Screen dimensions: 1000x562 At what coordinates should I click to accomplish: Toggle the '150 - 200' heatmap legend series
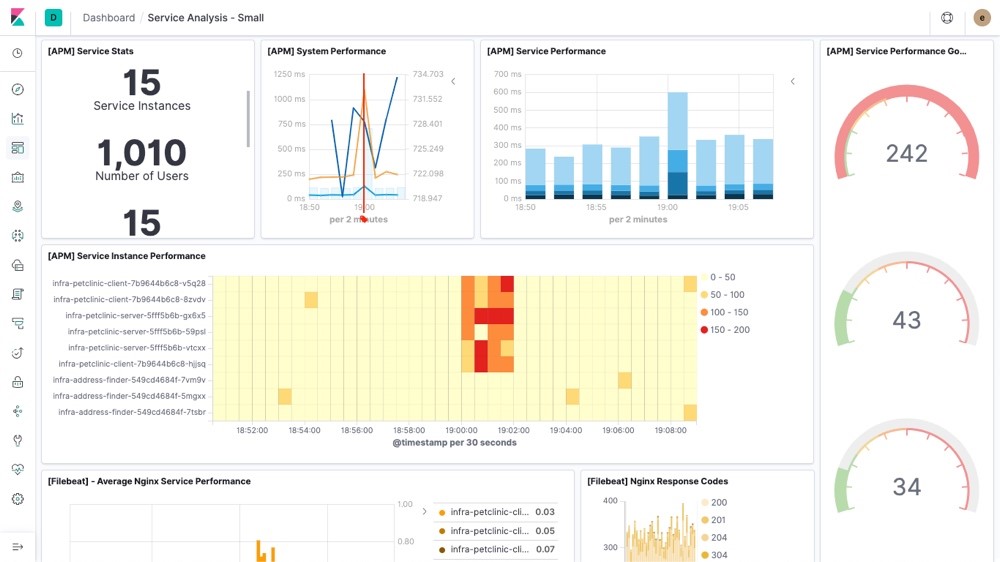point(729,330)
